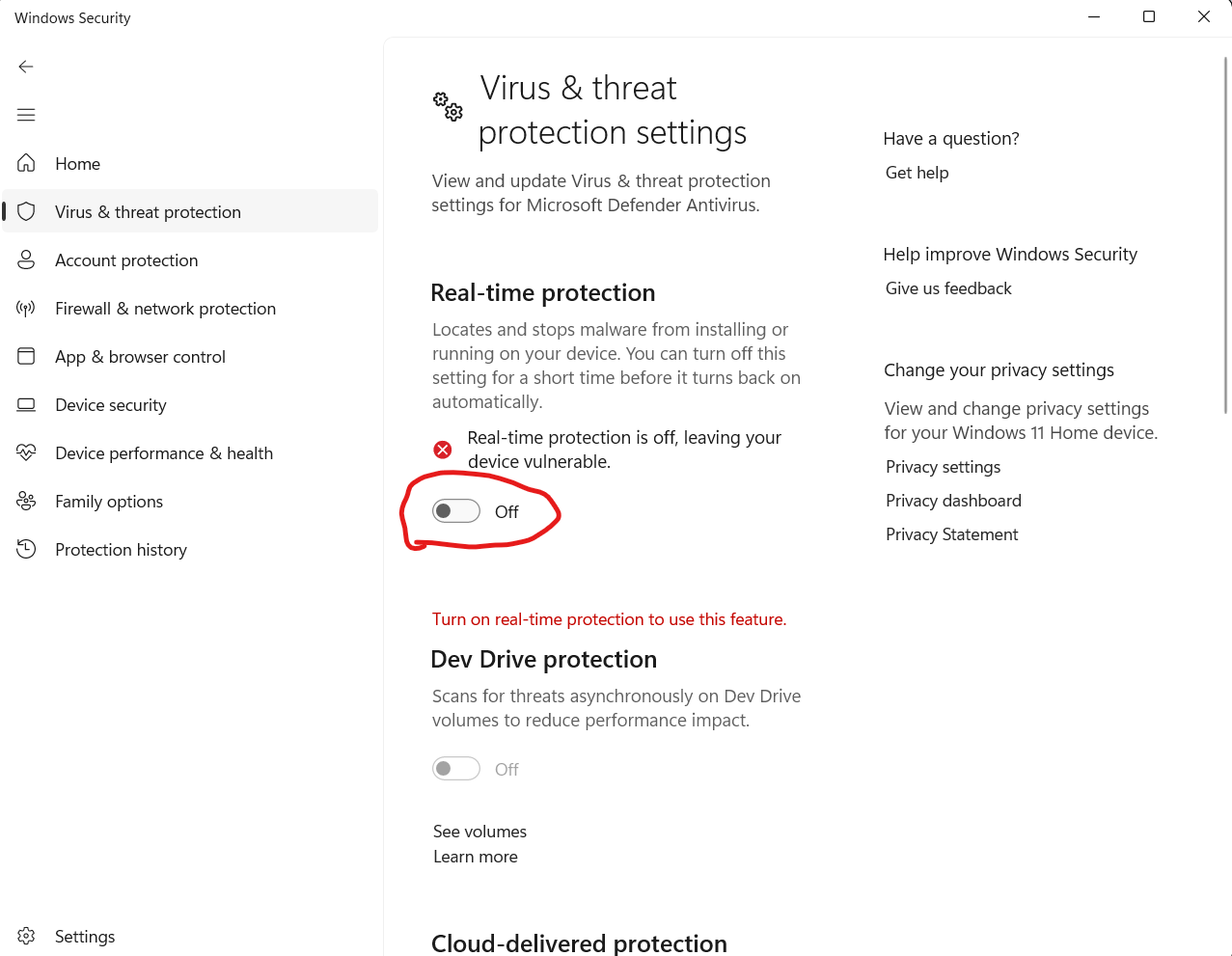Viewport: 1232px width, 956px height.
Task: Open the See volumes link
Action: click(479, 832)
